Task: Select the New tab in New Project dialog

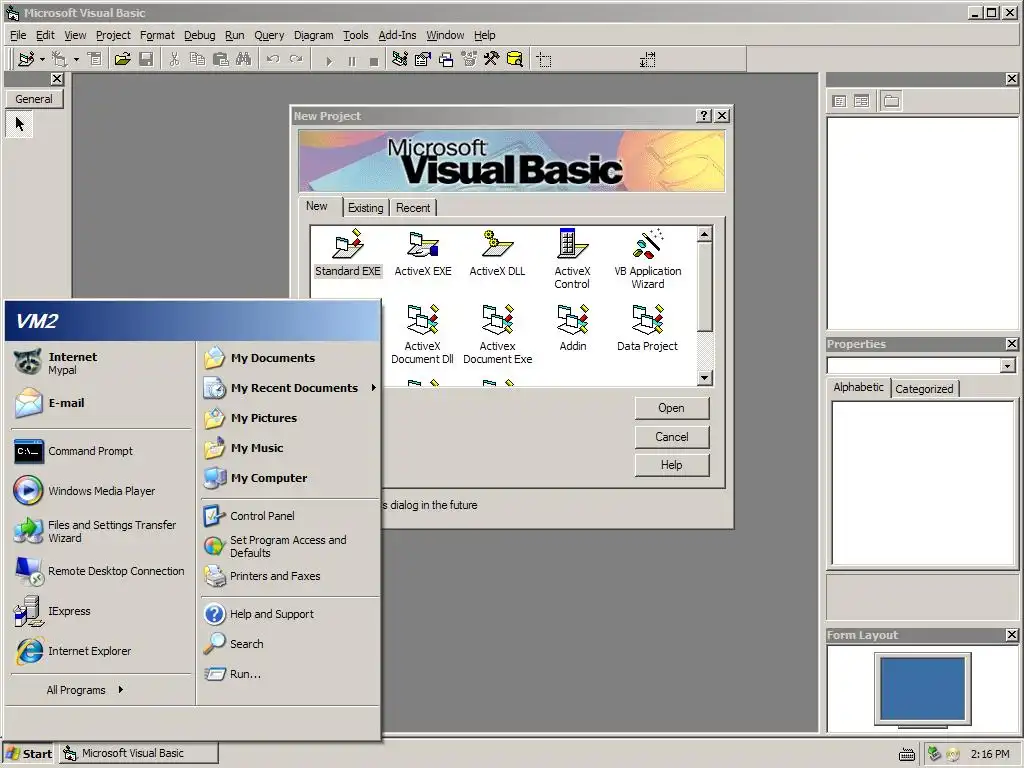Action: coord(317,206)
